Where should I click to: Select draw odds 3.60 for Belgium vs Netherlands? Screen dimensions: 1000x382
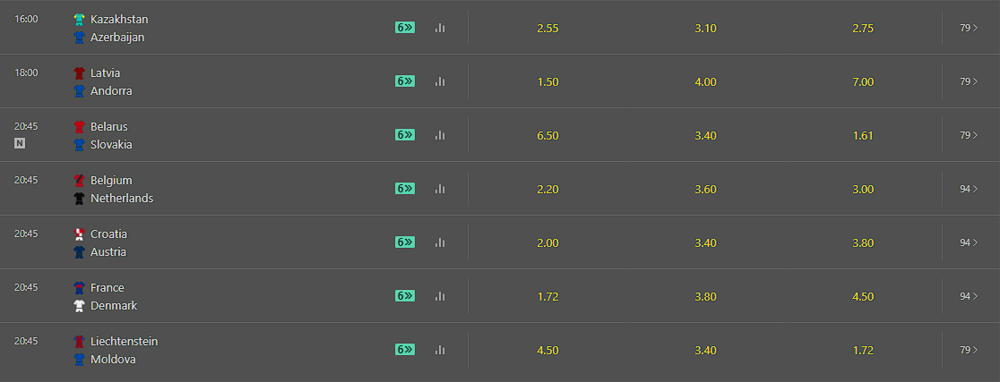pyautogui.click(x=706, y=189)
